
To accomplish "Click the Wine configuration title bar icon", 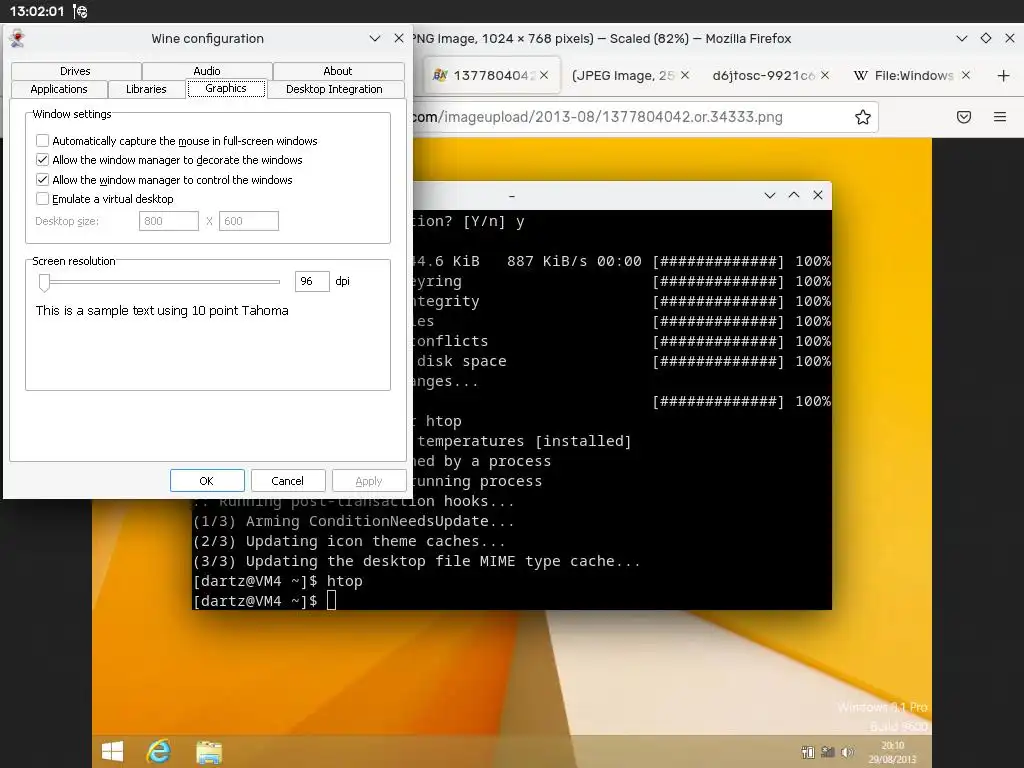I will (18, 39).
